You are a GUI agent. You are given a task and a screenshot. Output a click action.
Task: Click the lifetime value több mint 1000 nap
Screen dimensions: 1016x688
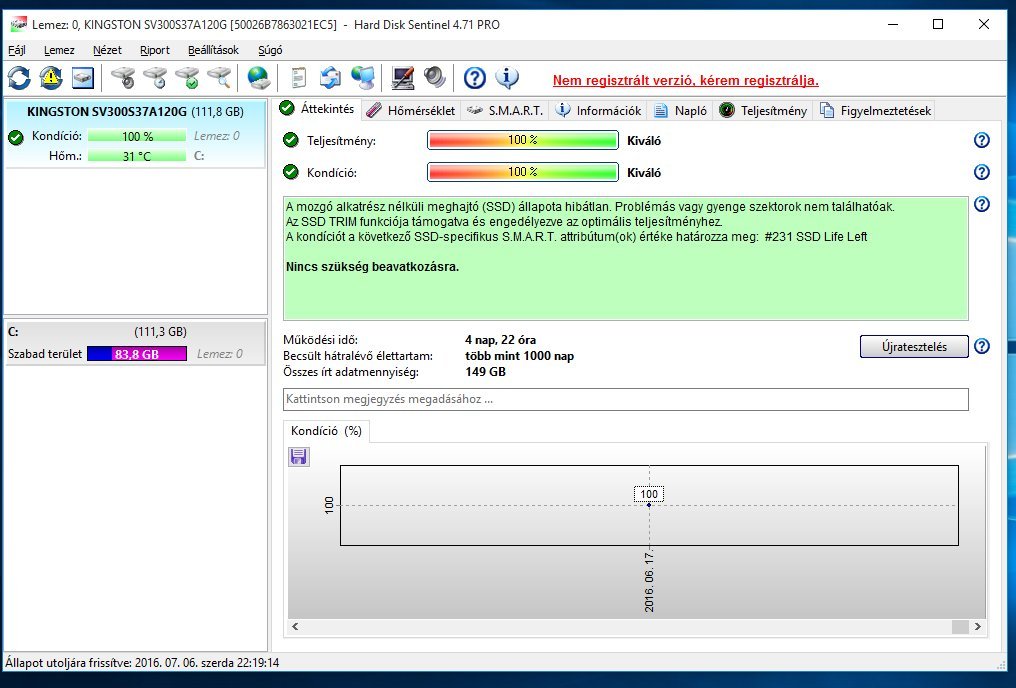520,356
